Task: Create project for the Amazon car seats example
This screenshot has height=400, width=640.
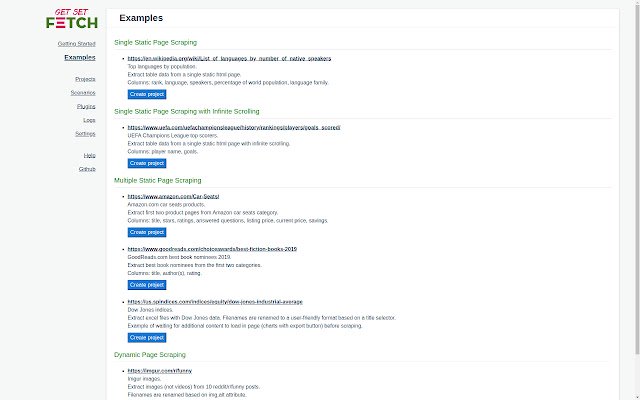Action: [x=147, y=232]
